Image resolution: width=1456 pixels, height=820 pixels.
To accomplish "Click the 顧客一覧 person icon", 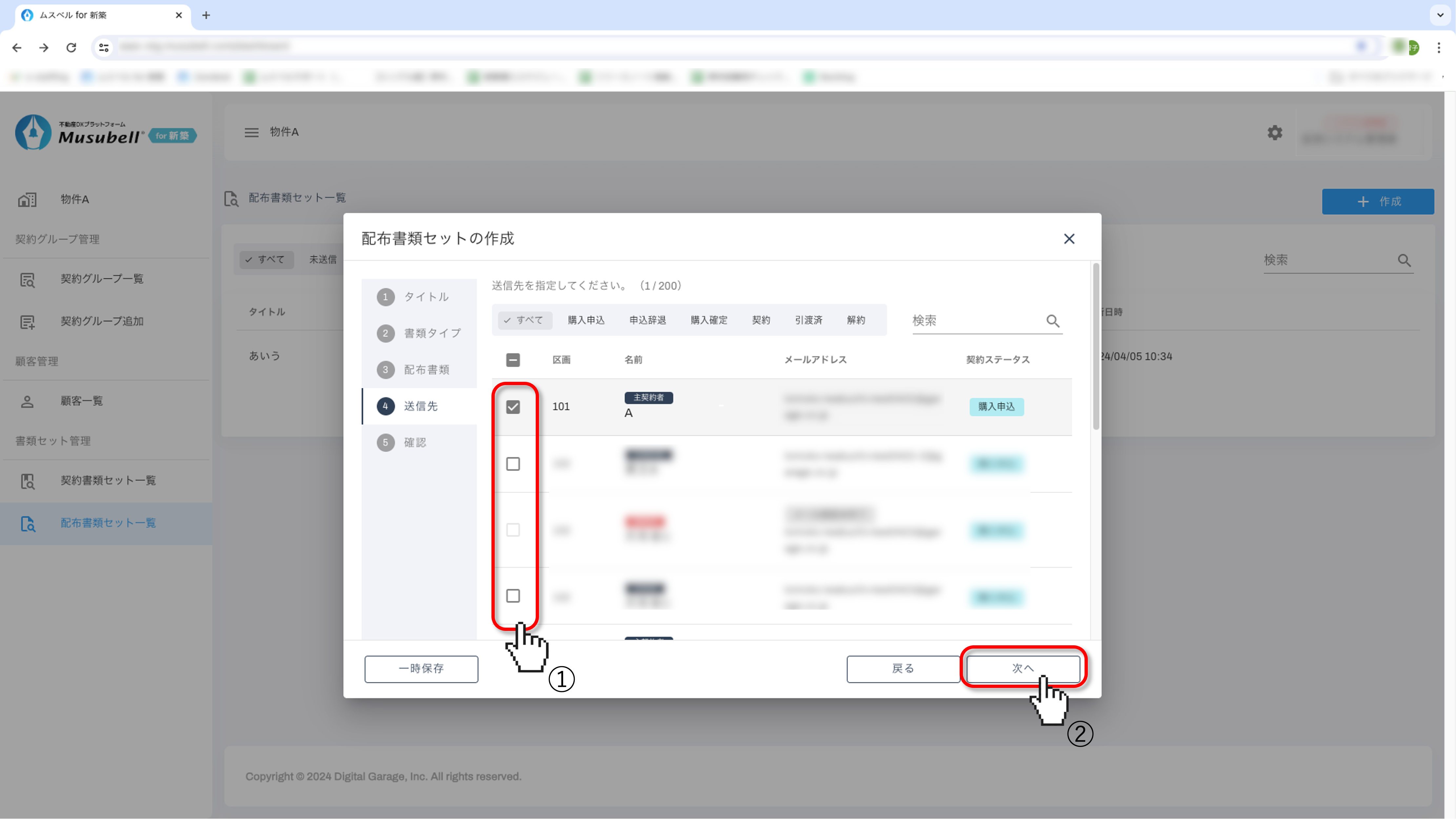I will click(27, 401).
